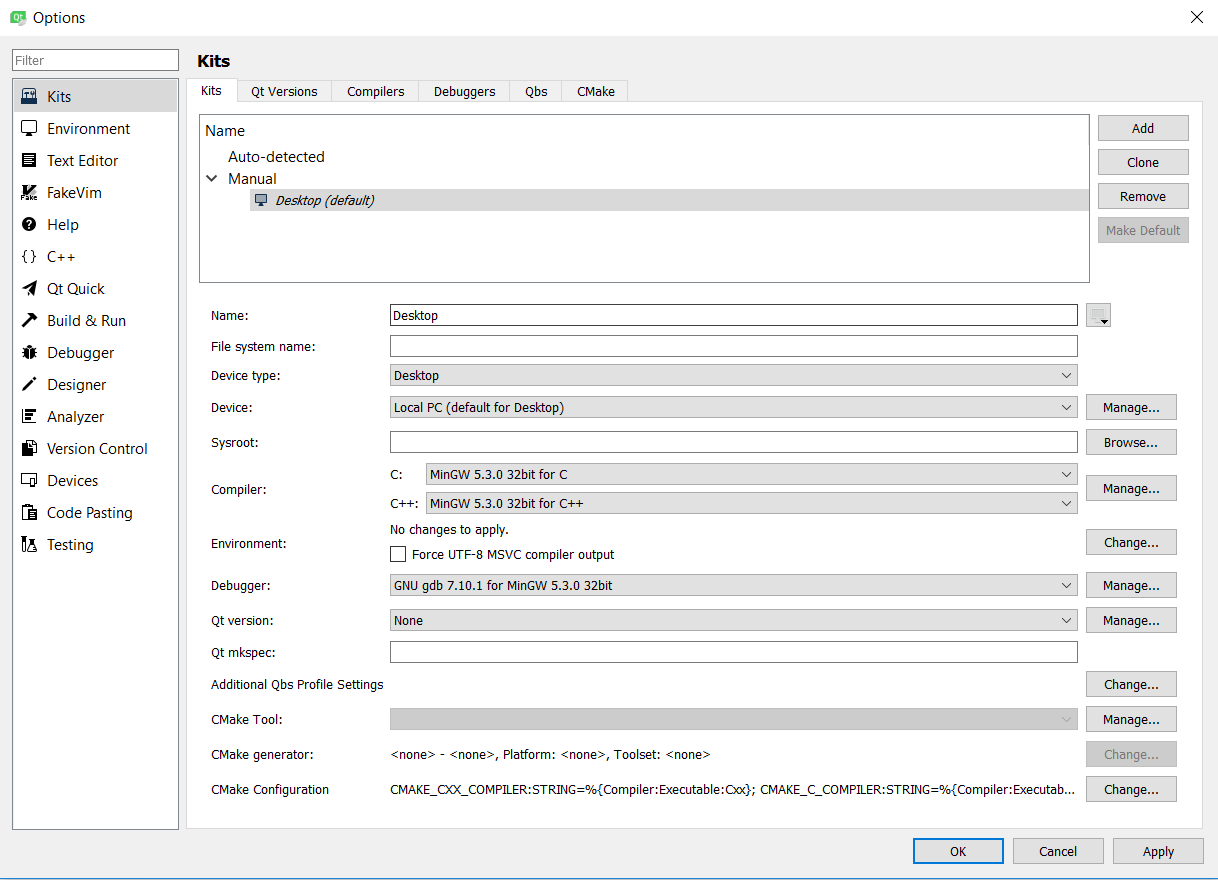Switch to the Debuggers tab

click(x=465, y=91)
